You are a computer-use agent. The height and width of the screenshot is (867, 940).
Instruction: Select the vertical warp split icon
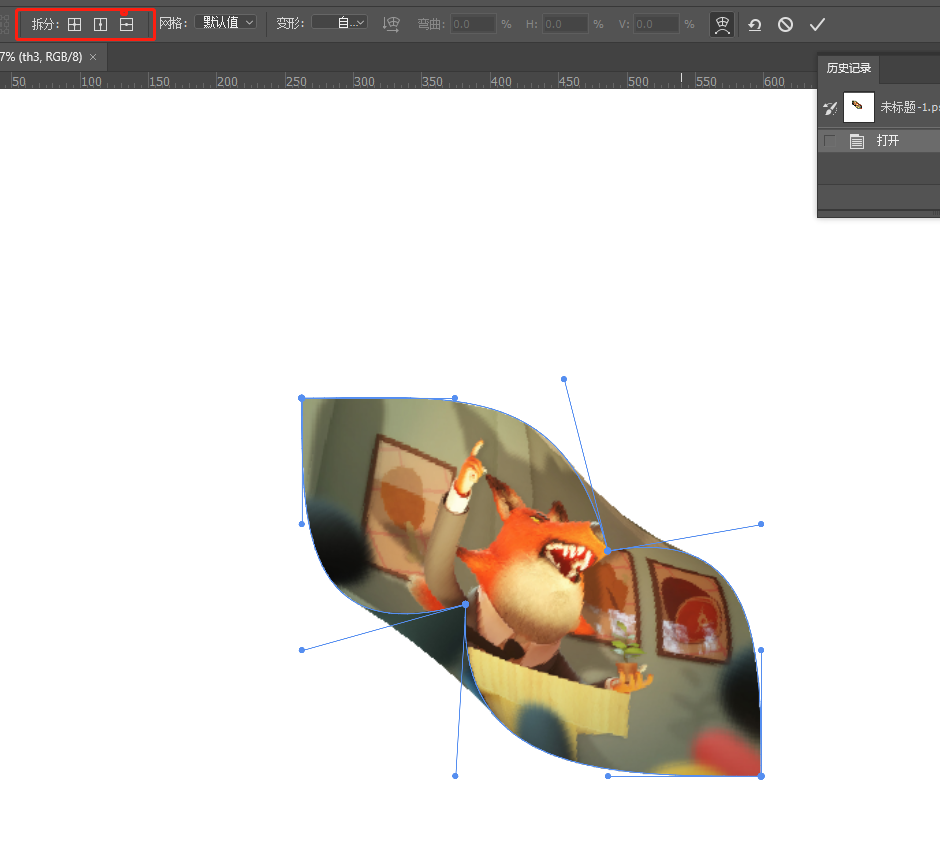pos(100,25)
